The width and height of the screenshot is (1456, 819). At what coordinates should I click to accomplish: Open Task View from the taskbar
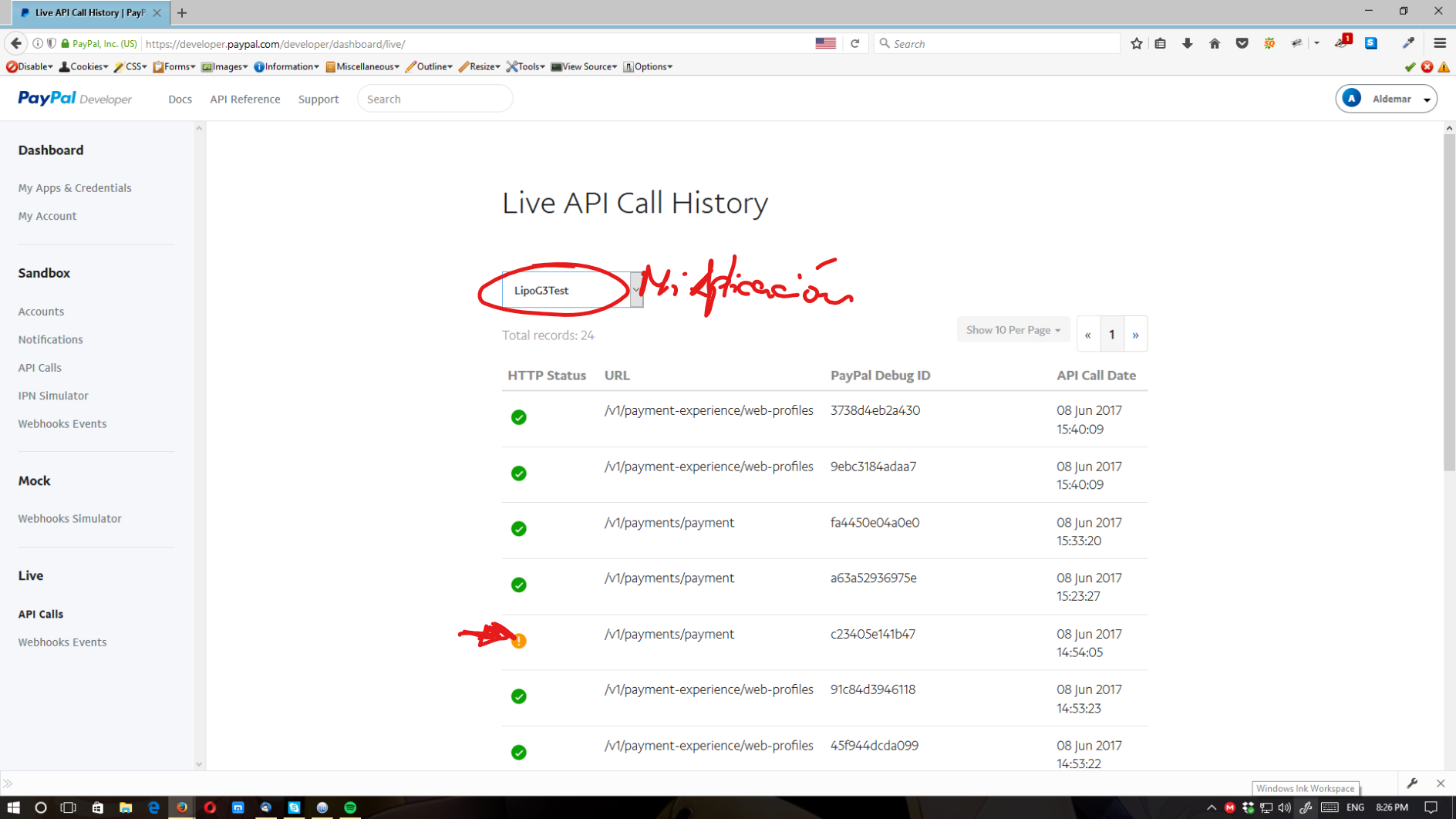point(69,807)
